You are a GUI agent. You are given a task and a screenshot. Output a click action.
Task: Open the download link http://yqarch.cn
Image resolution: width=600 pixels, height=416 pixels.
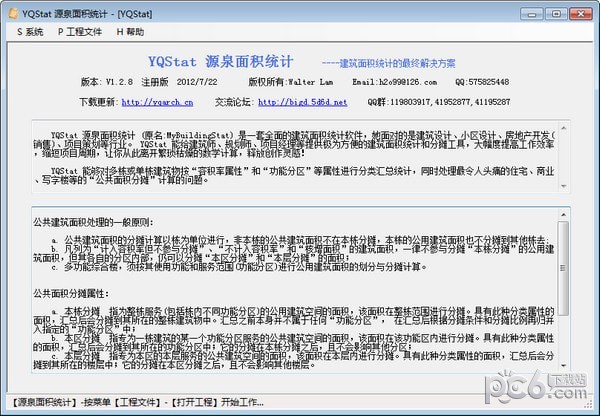click(x=157, y=102)
